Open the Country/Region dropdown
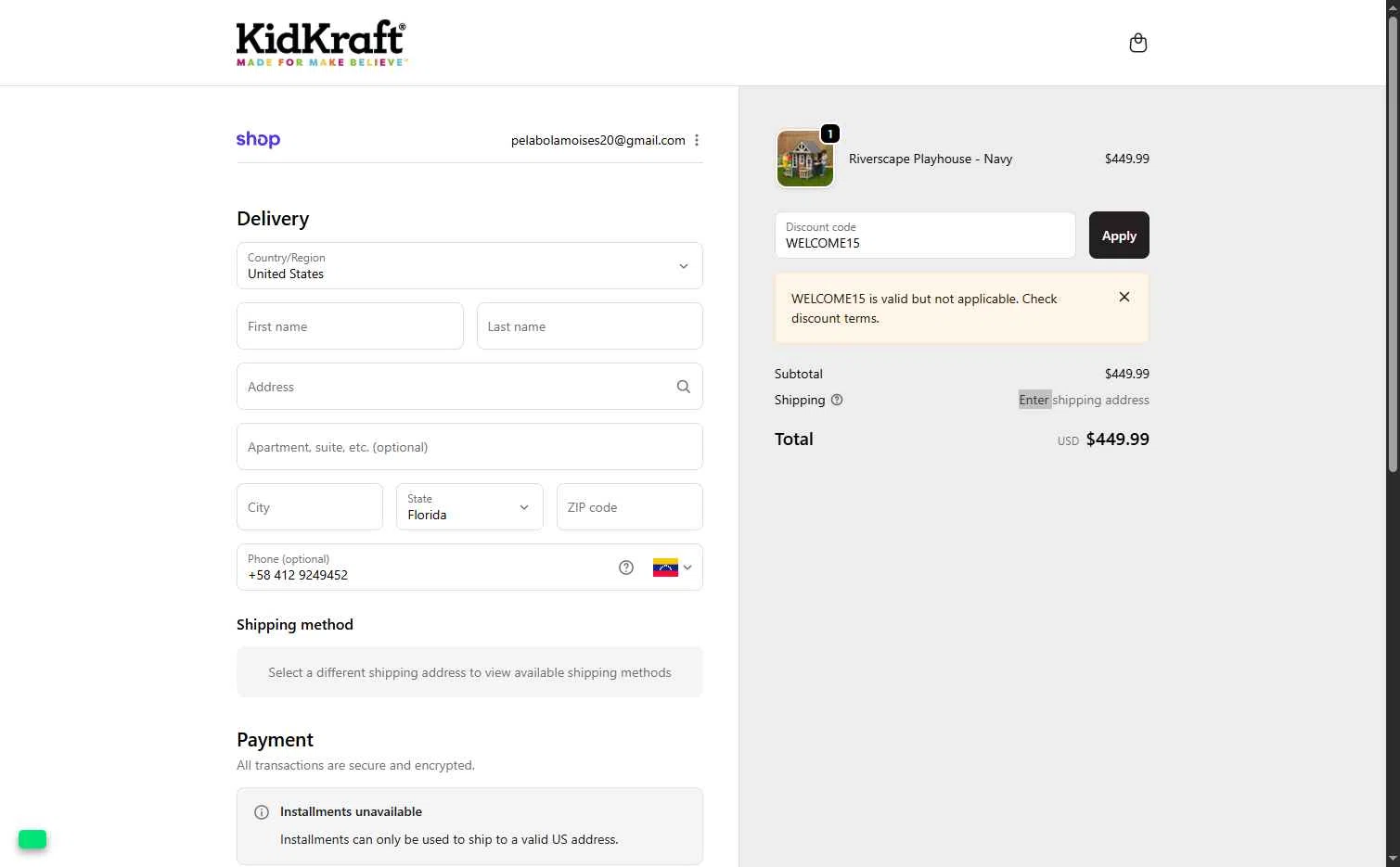 click(x=469, y=266)
